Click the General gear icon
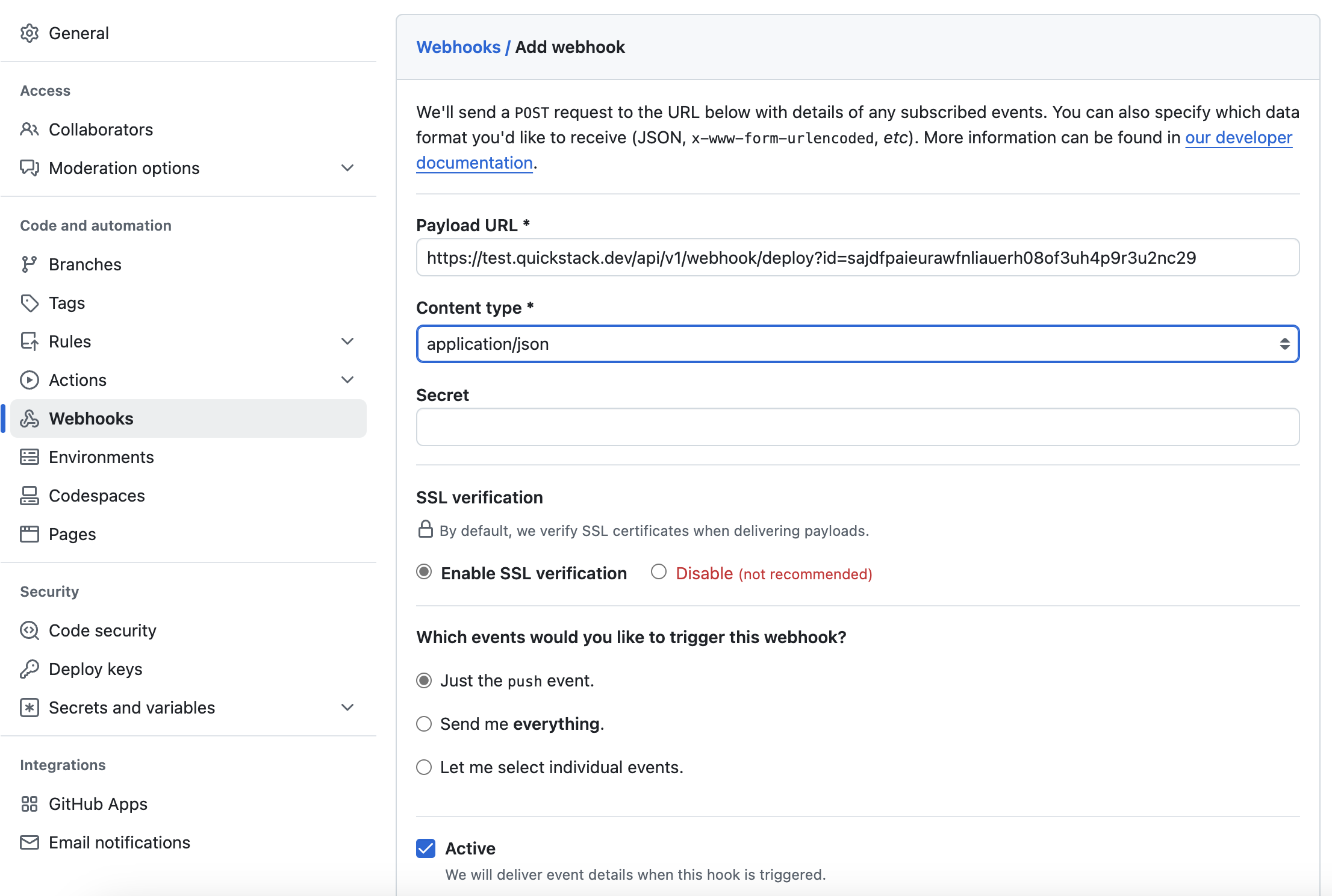The image size is (1332, 896). point(29,33)
